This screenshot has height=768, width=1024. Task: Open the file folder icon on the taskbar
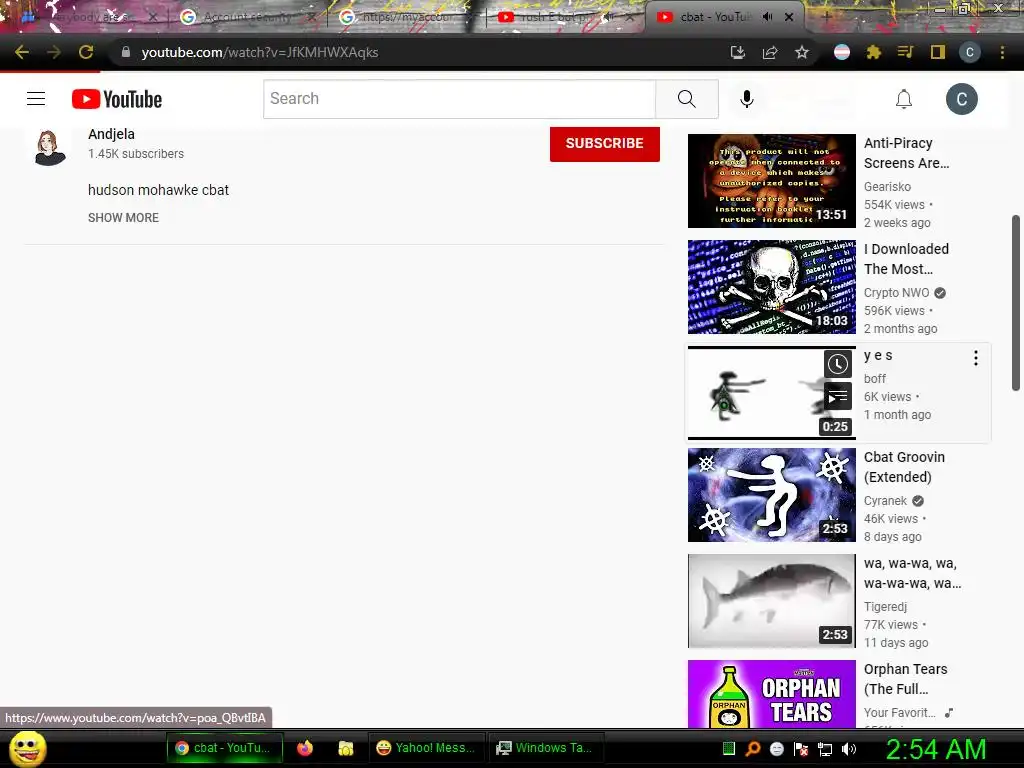tap(345, 748)
